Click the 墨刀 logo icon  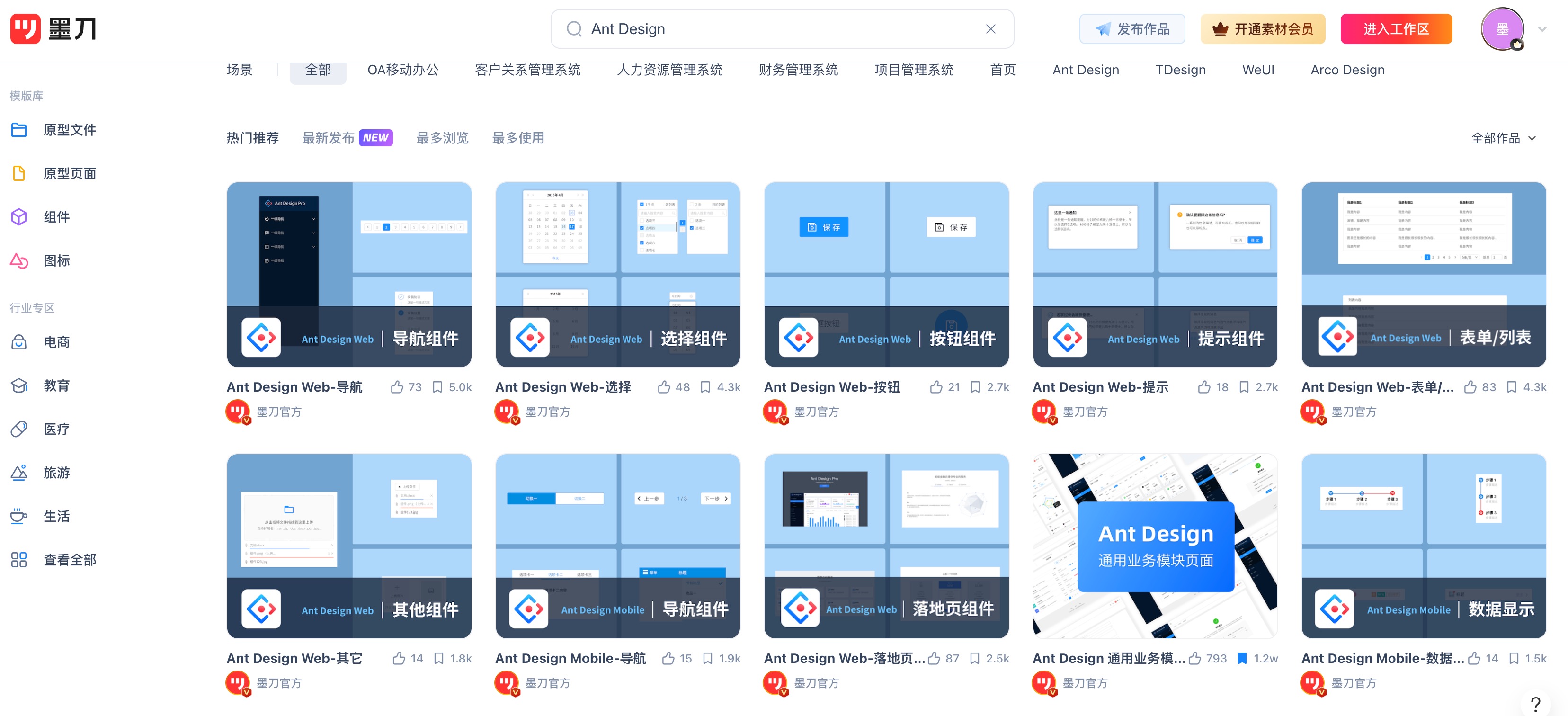(x=25, y=28)
